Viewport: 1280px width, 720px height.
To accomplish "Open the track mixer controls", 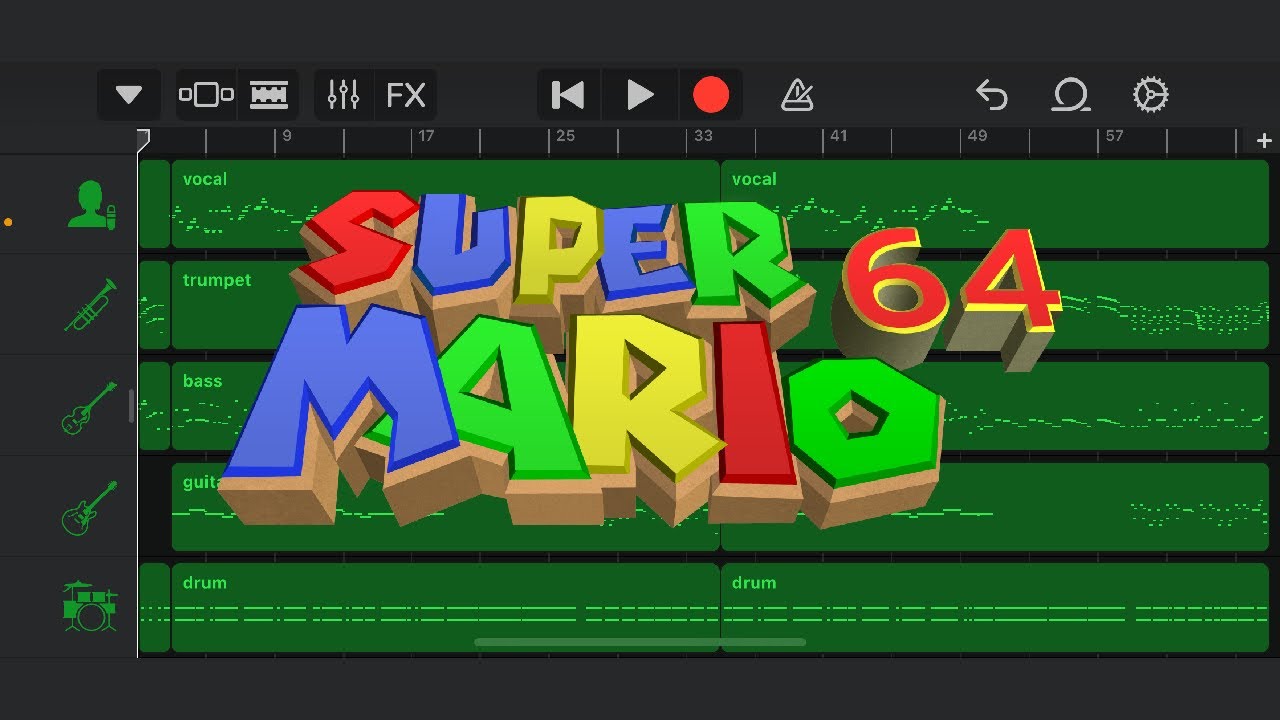I will click(x=343, y=95).
